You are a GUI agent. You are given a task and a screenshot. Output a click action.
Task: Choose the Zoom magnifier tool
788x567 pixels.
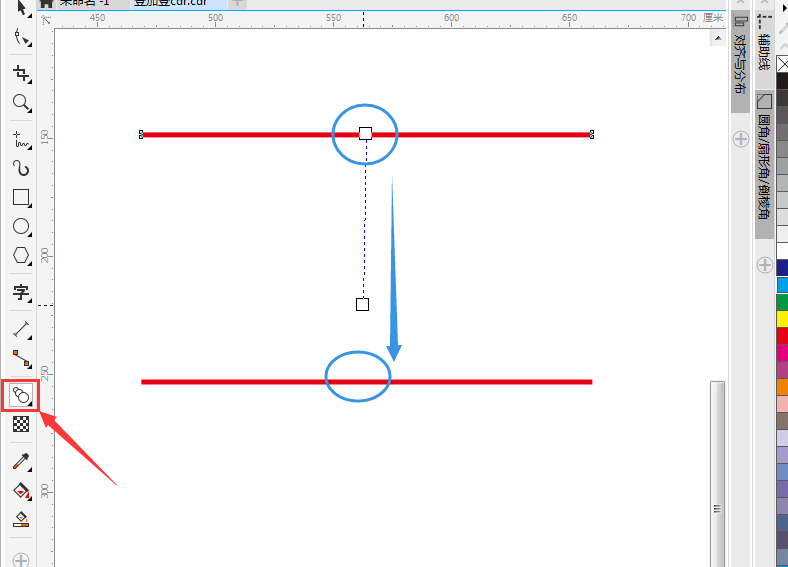(x=21, y=102)
